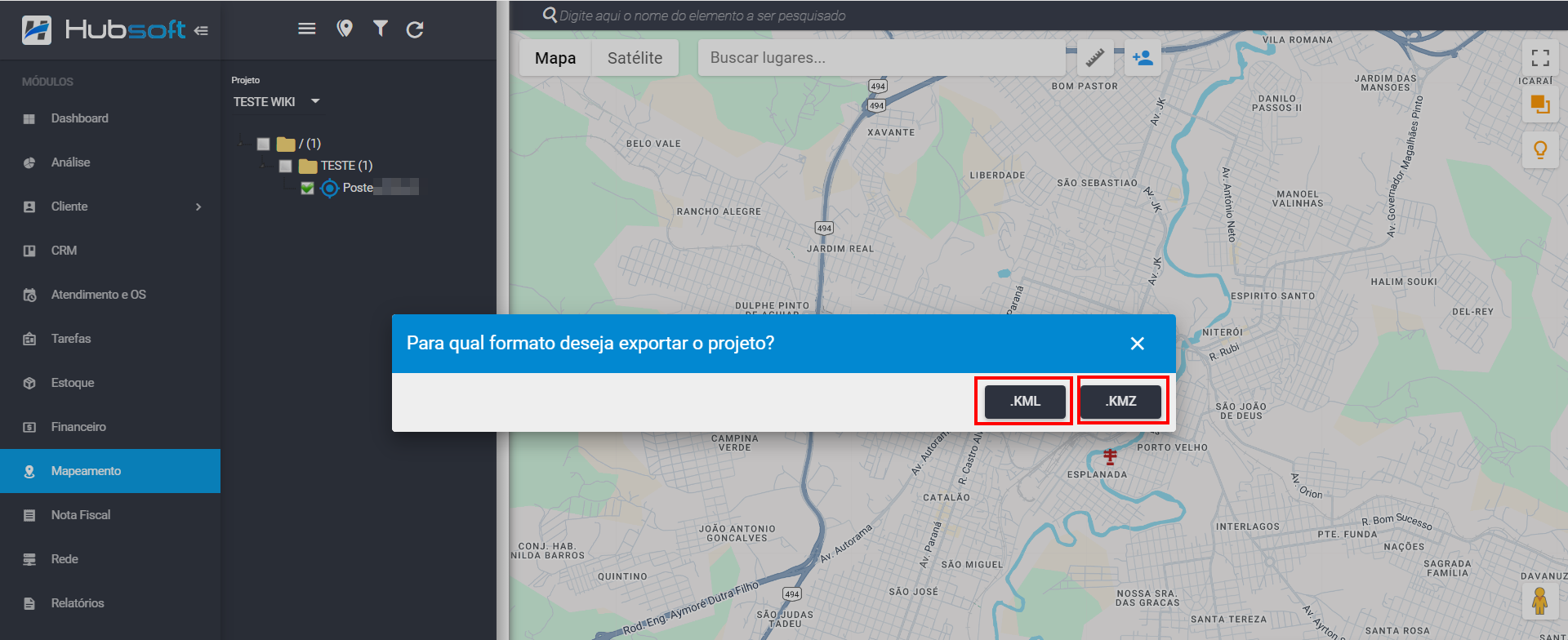Click the Buscar lugares search field
The height and width of the screenshot is (640, 1568).
point(882,58)
